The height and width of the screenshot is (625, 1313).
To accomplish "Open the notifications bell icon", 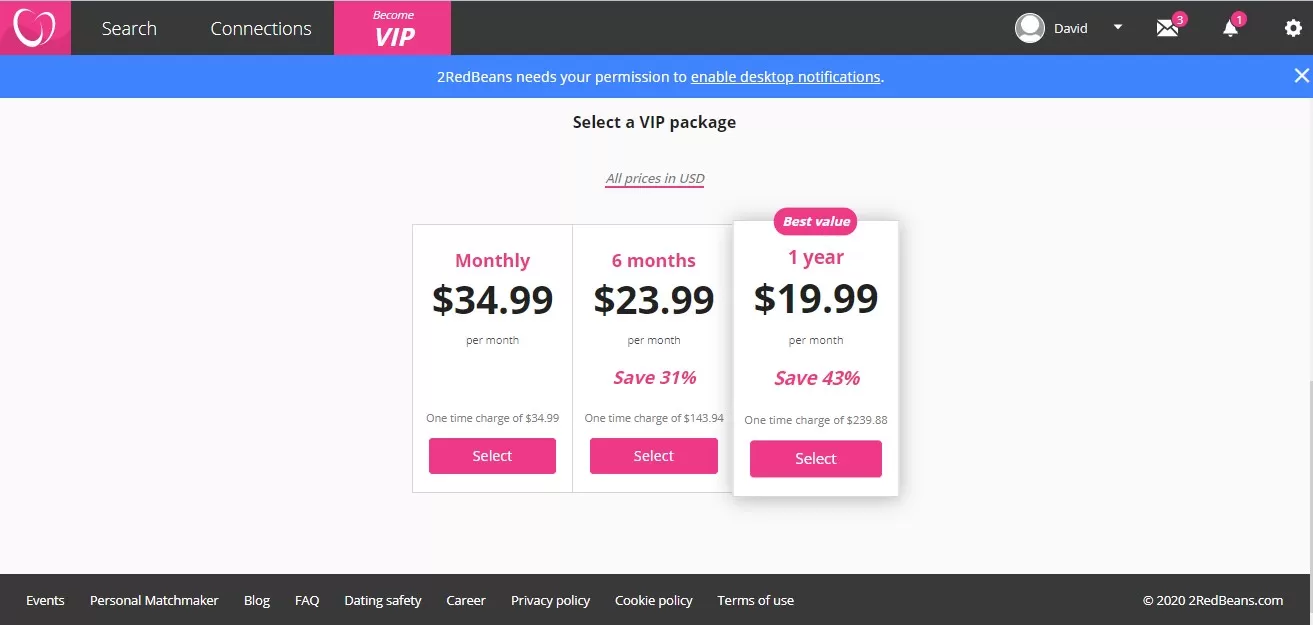I will click(x=1231, y=28).
